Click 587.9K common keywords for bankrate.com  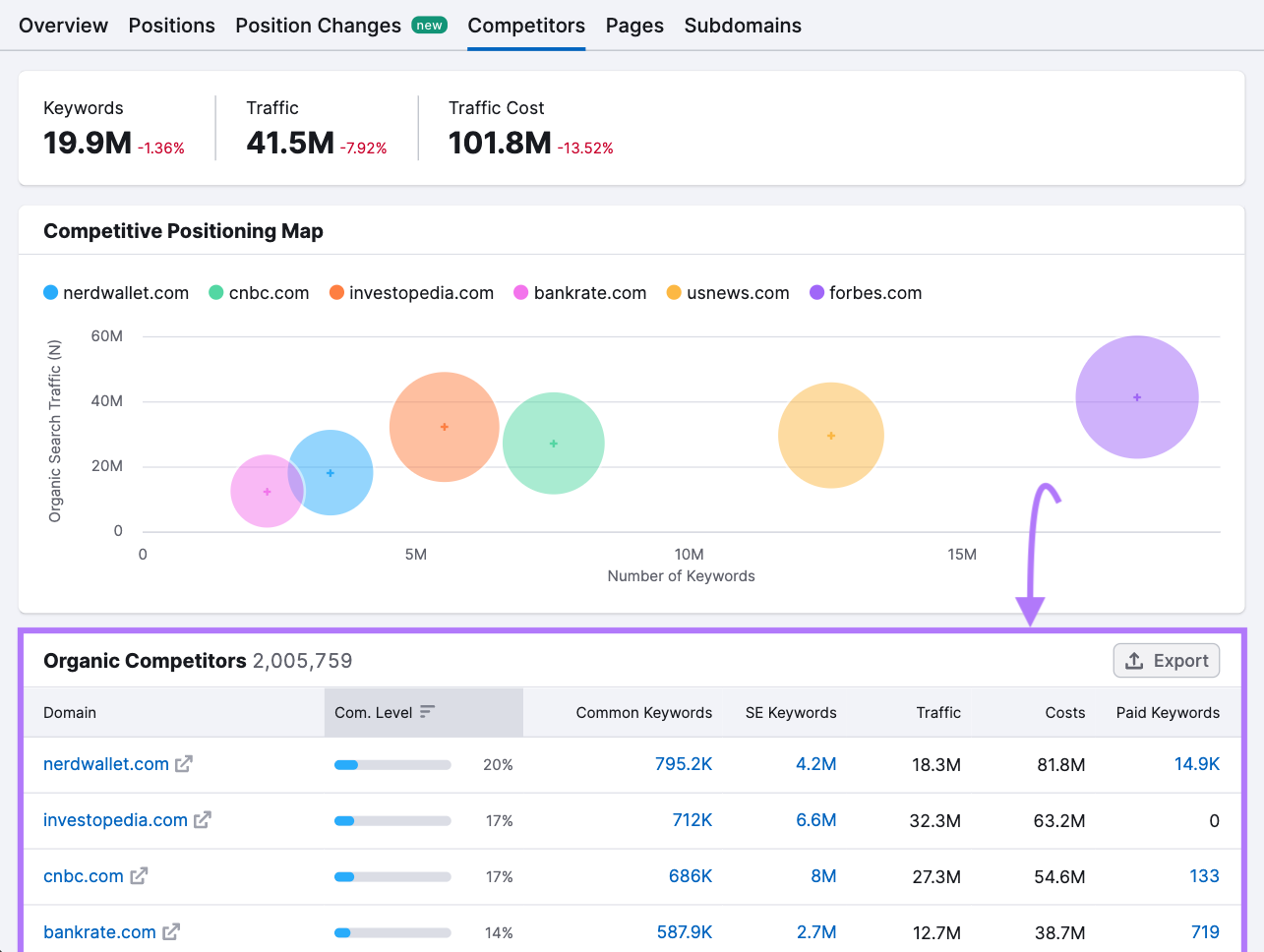click(685, 931)
